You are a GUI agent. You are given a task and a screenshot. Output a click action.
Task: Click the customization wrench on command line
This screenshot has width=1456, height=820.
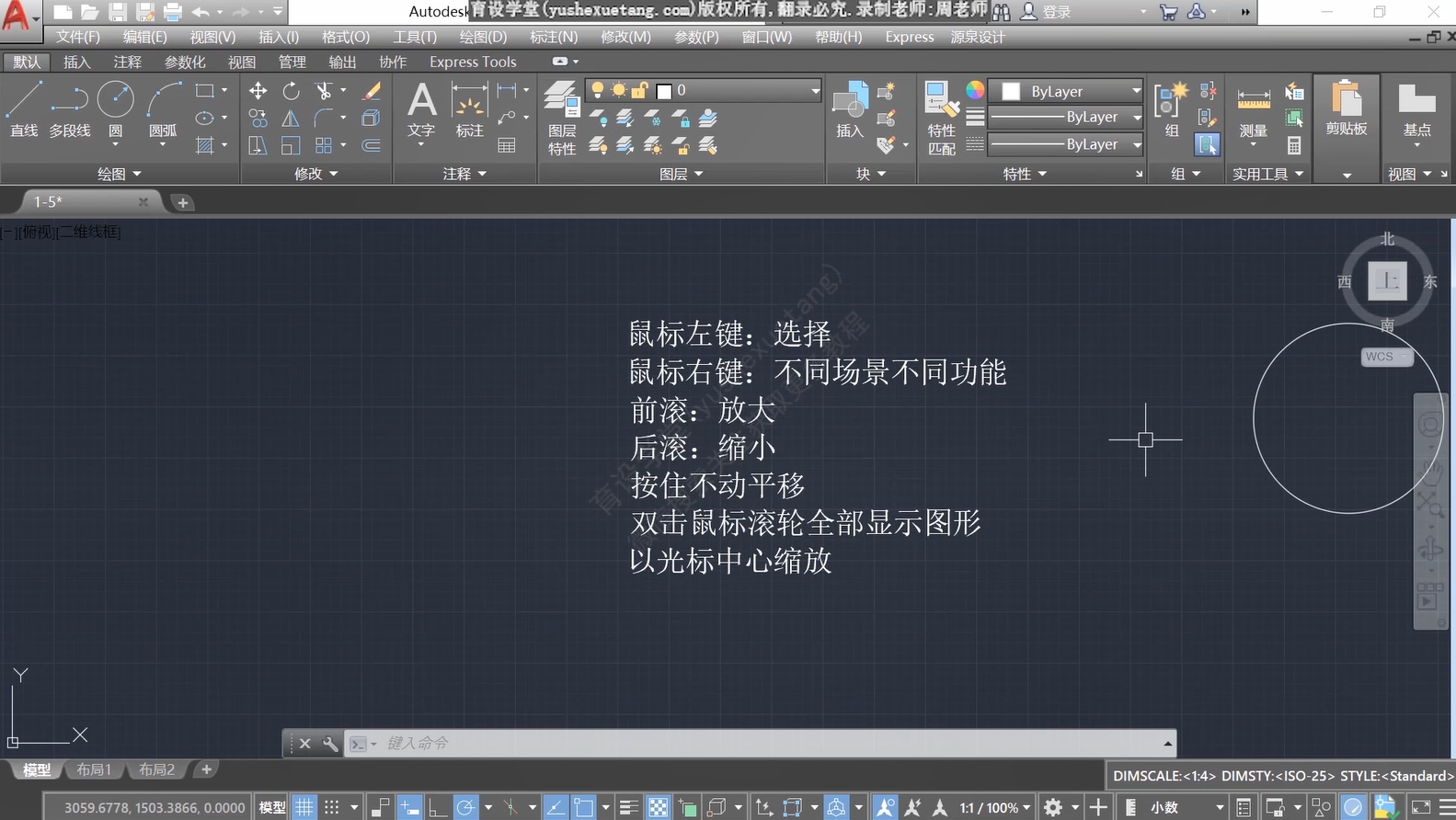click(x=329, y=743)
